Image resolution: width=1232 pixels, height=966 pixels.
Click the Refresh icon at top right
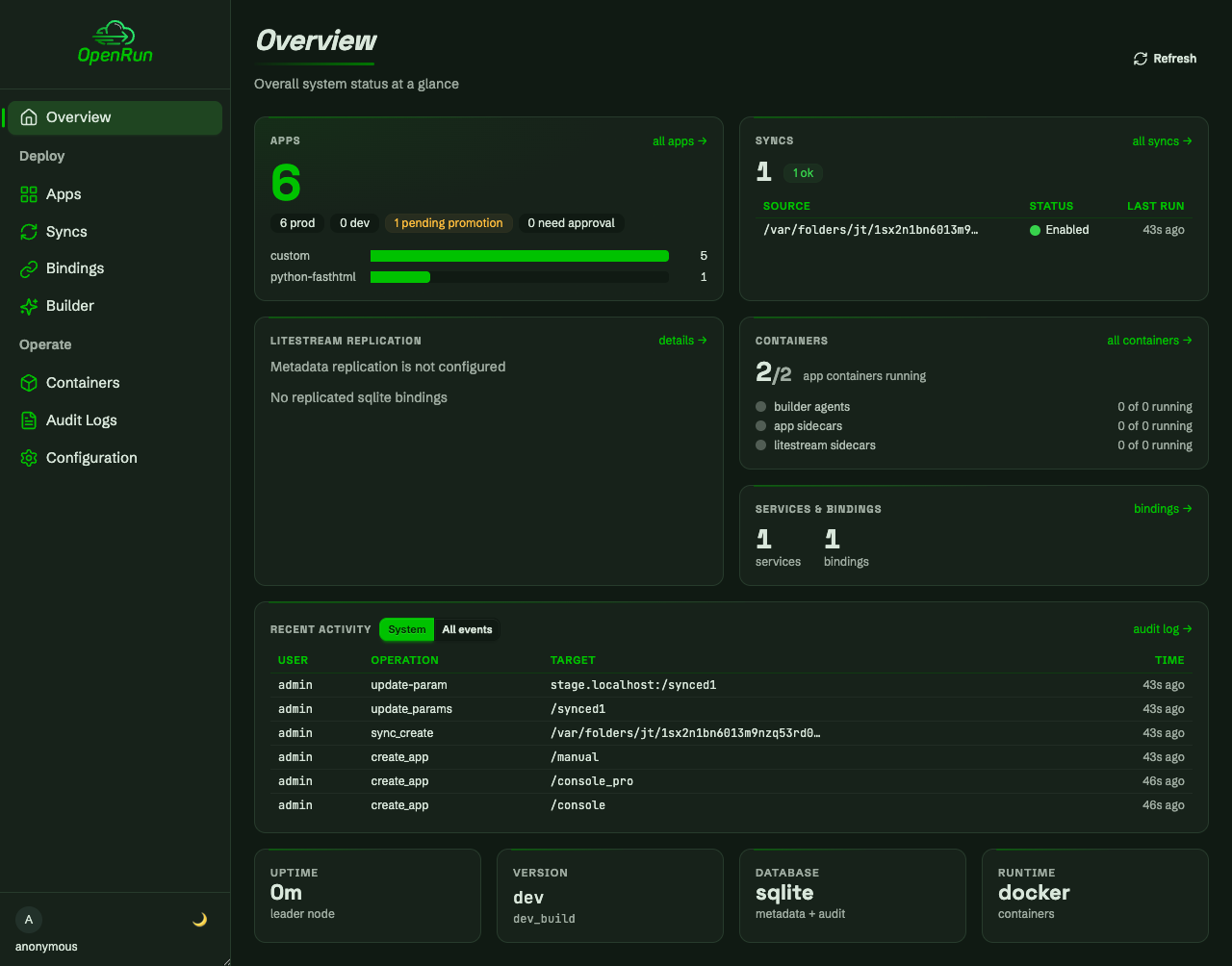coord(1141,59)
